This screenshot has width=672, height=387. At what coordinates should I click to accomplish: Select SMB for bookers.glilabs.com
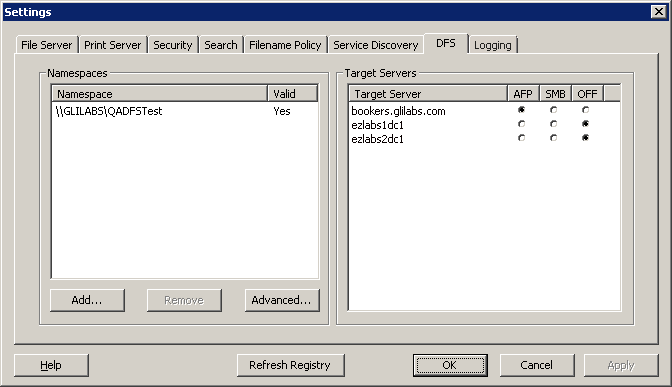pyautogui.click(x=553, y=110)
